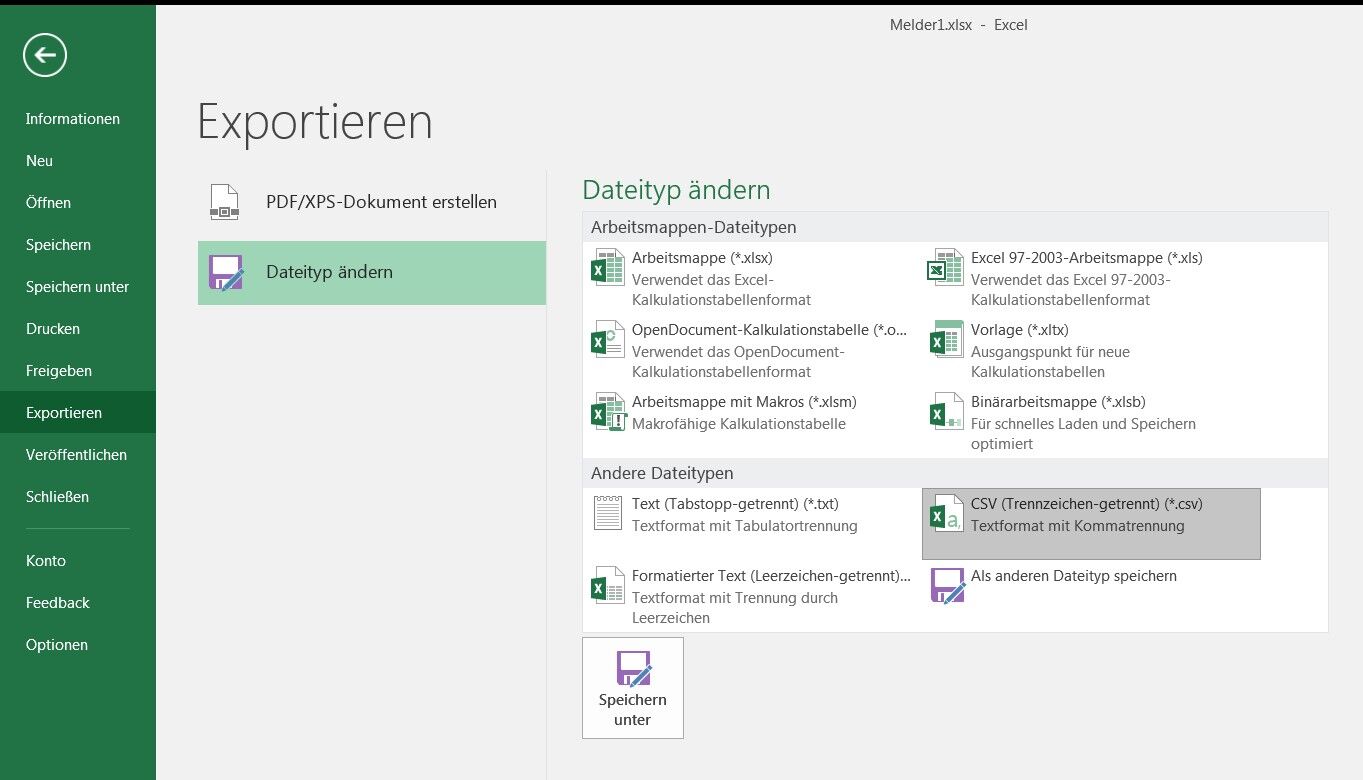Click the Melder1.xlsx - Excel title text
The image size is (1363, 780).
[958, 25]
